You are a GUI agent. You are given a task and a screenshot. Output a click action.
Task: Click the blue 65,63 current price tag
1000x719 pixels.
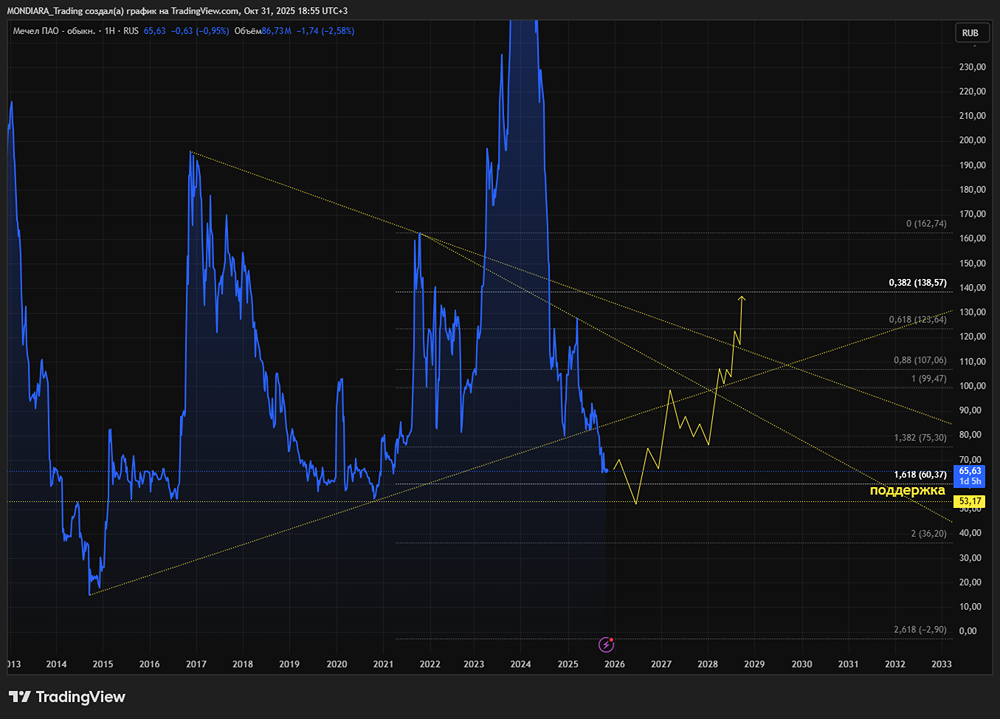click(969, 475)
